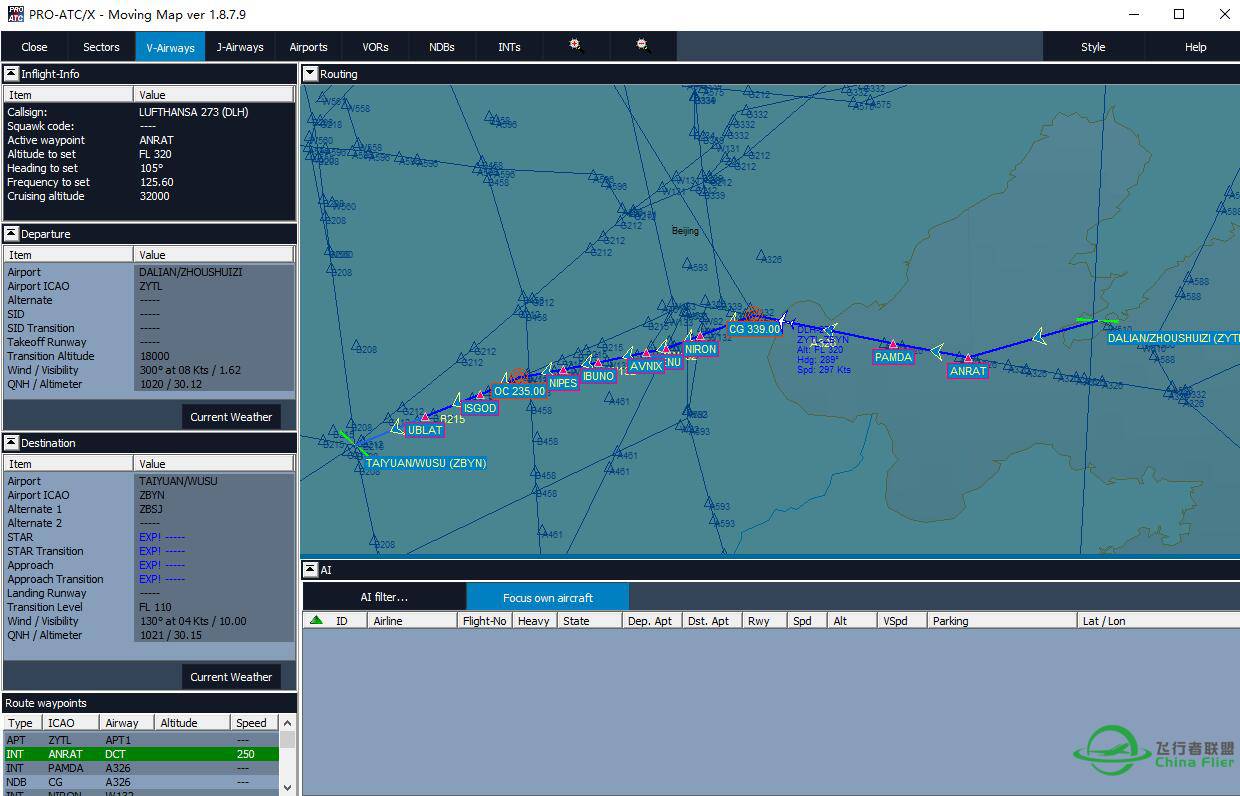The width and height of the screenshot is (1240, 796).
Task: Enable the VORs map layer
Action: click(376, 47)
